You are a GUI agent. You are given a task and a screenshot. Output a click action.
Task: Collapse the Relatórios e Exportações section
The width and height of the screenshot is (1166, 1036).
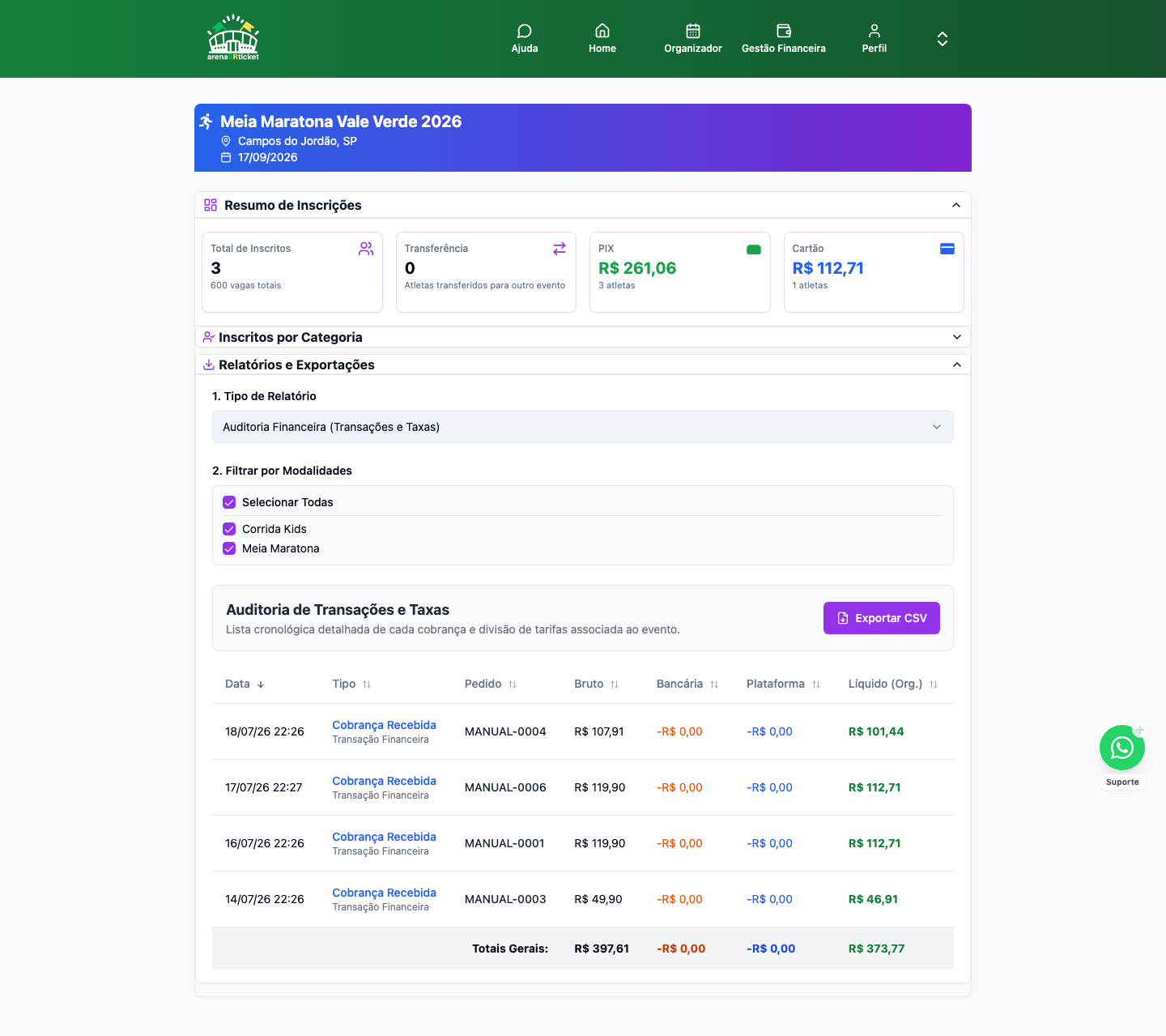point(957,365)
